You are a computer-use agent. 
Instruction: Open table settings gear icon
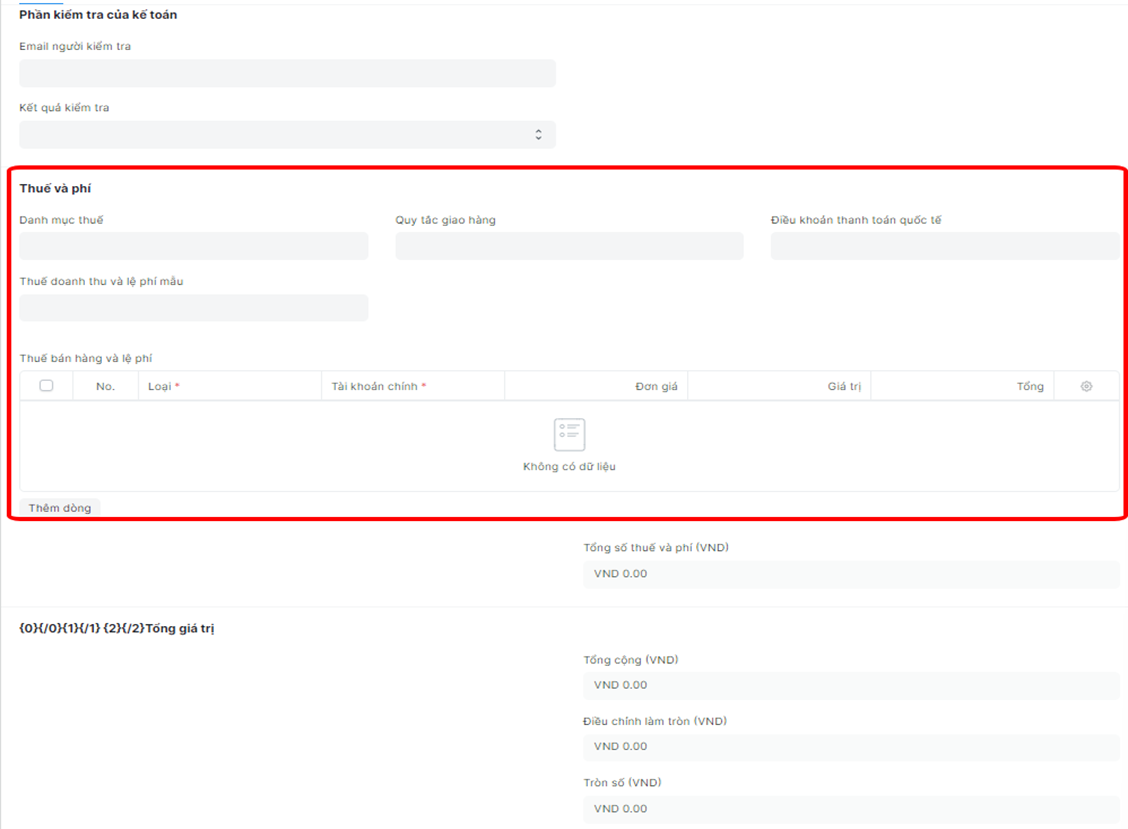click(x=1086, y=386)
